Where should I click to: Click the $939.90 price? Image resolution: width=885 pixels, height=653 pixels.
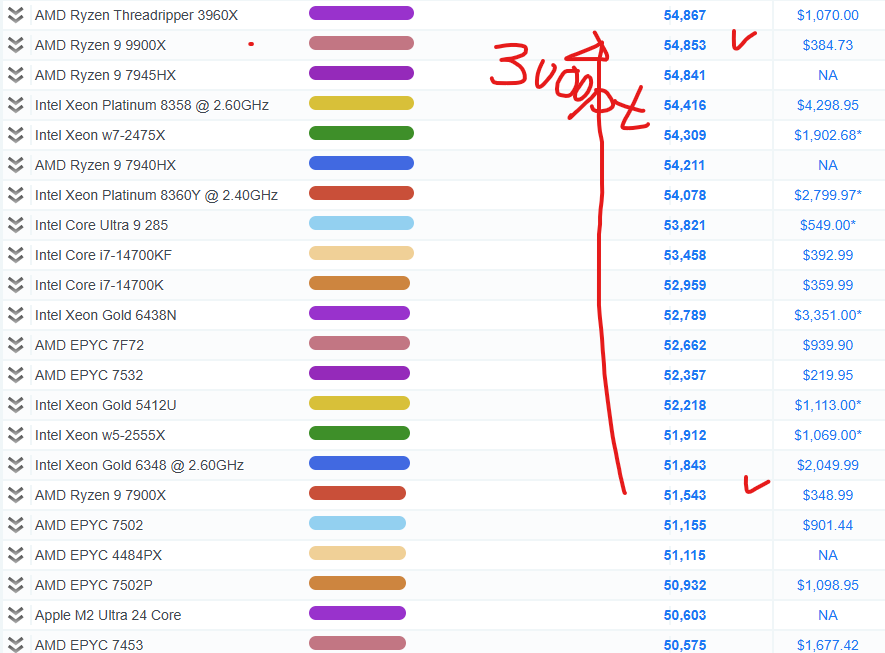point(827,345)
